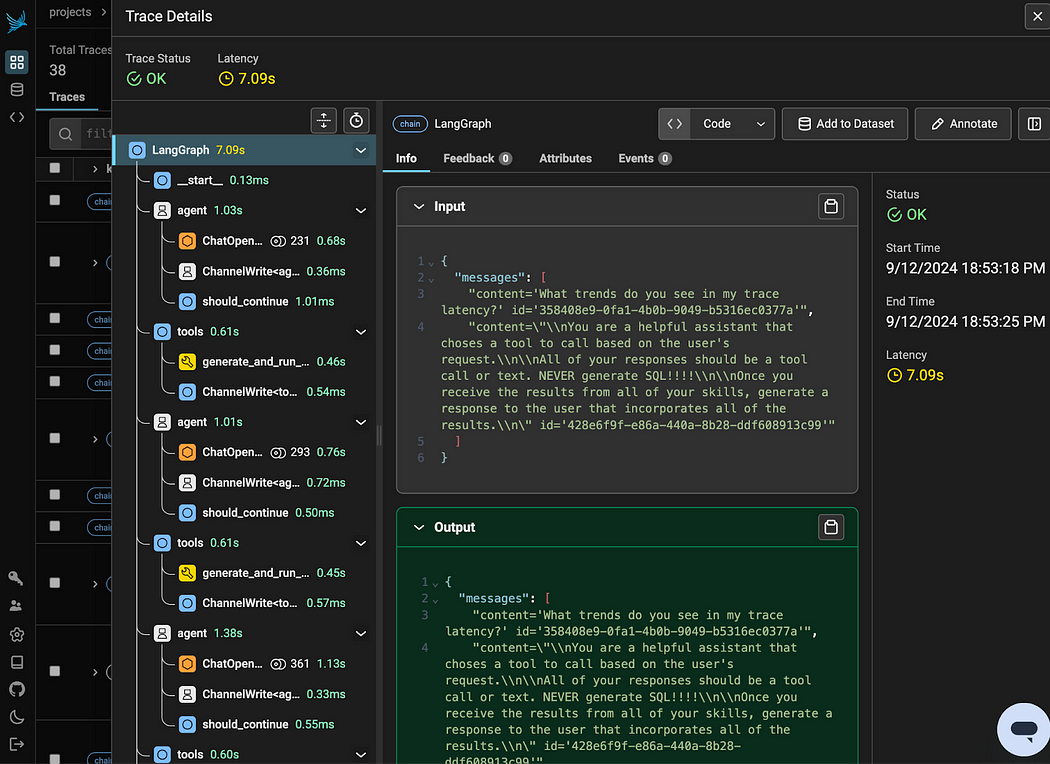
Task: Copy the Output JSON with clipboard icon
Action: tap(831, 527)
